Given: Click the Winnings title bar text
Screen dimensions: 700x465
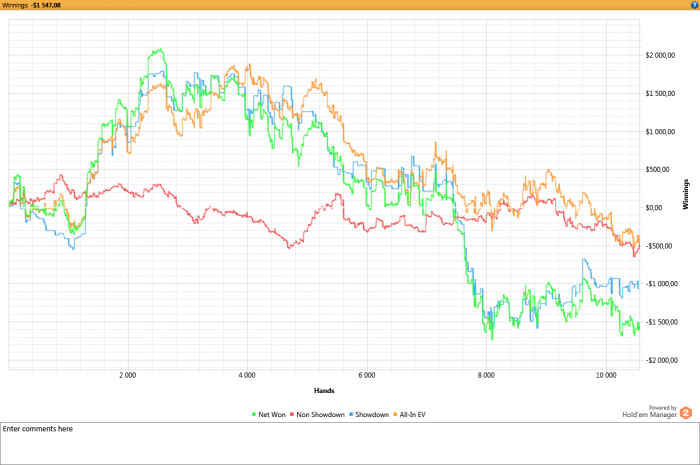Looking at the screenshot, I should (31, 6).
